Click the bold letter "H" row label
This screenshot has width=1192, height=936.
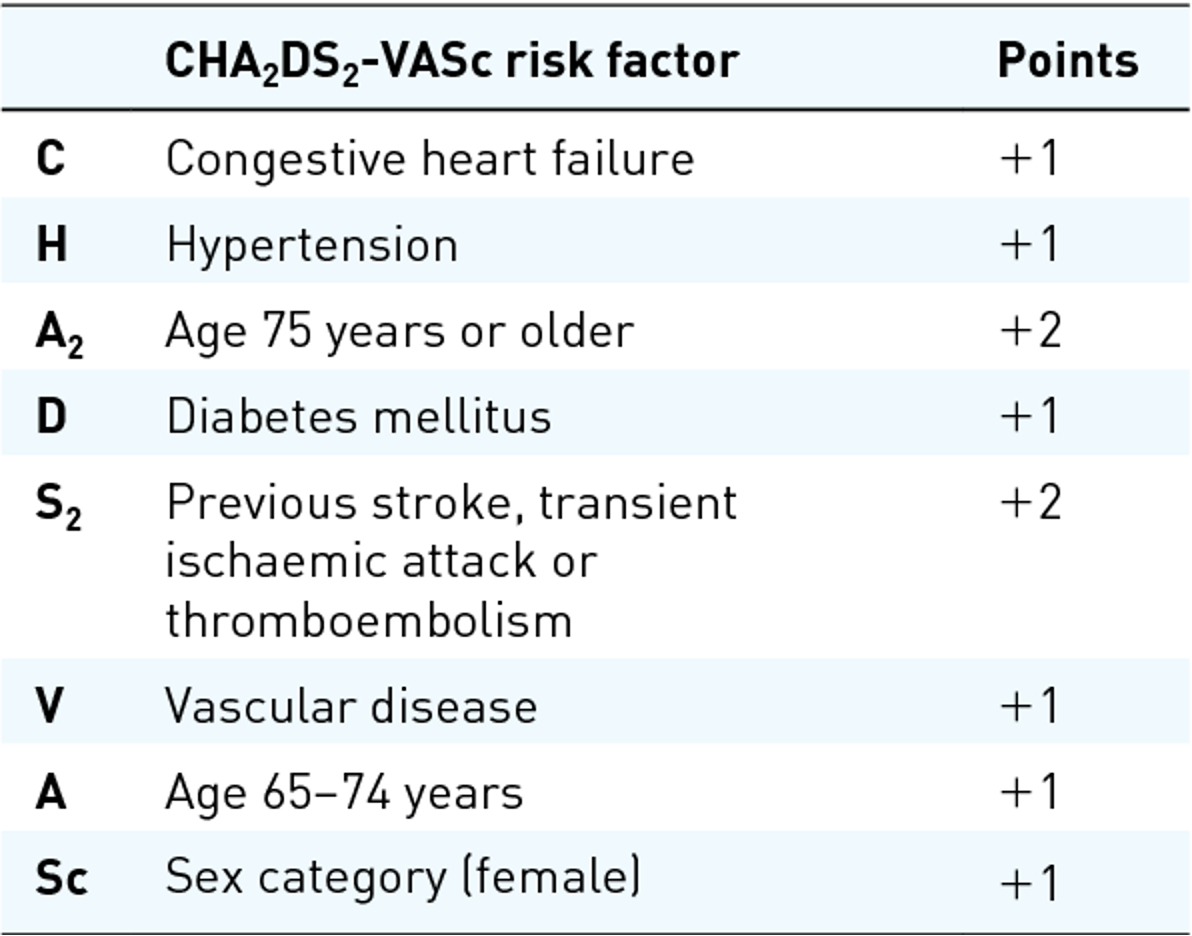51,245
